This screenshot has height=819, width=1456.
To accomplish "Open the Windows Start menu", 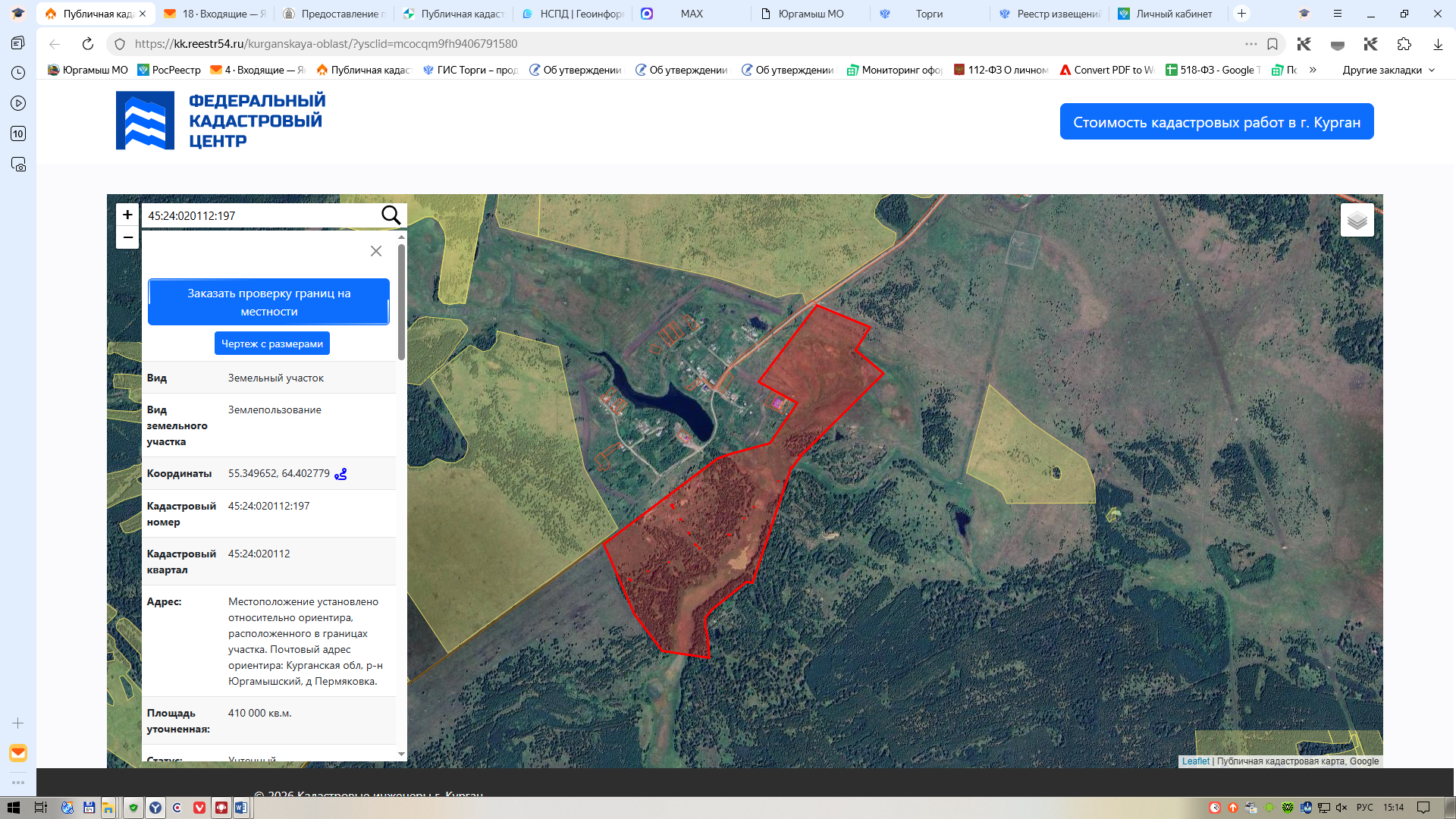I will pos(13,808).
